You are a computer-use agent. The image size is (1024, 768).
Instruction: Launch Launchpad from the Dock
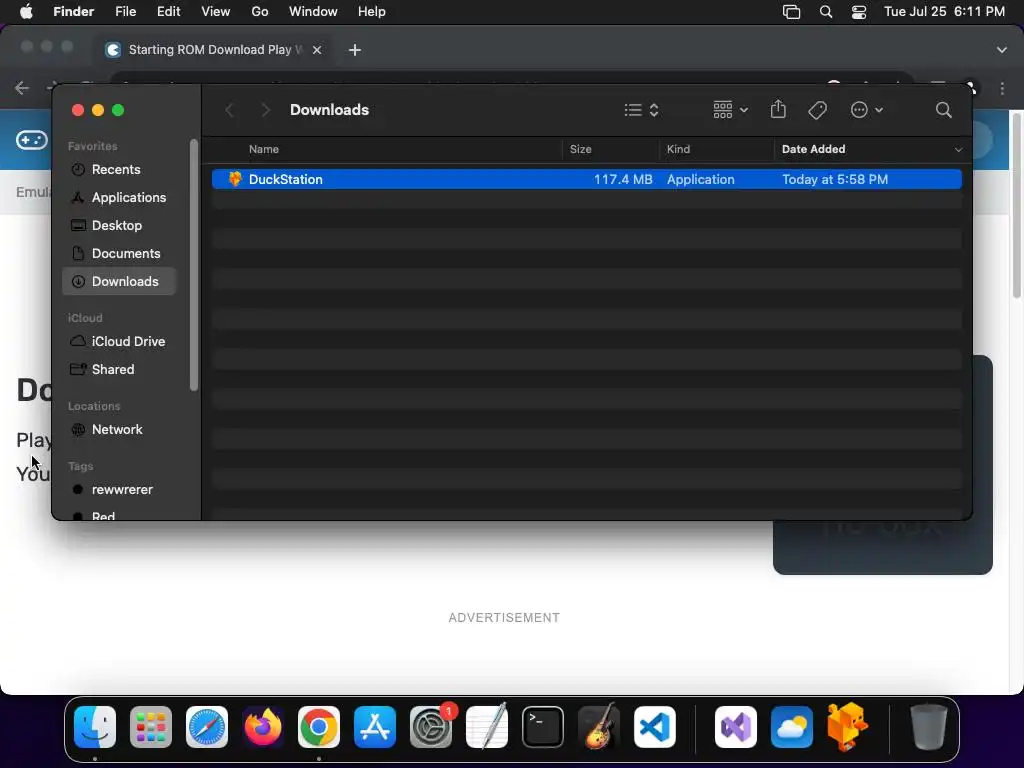coord(151,727)
